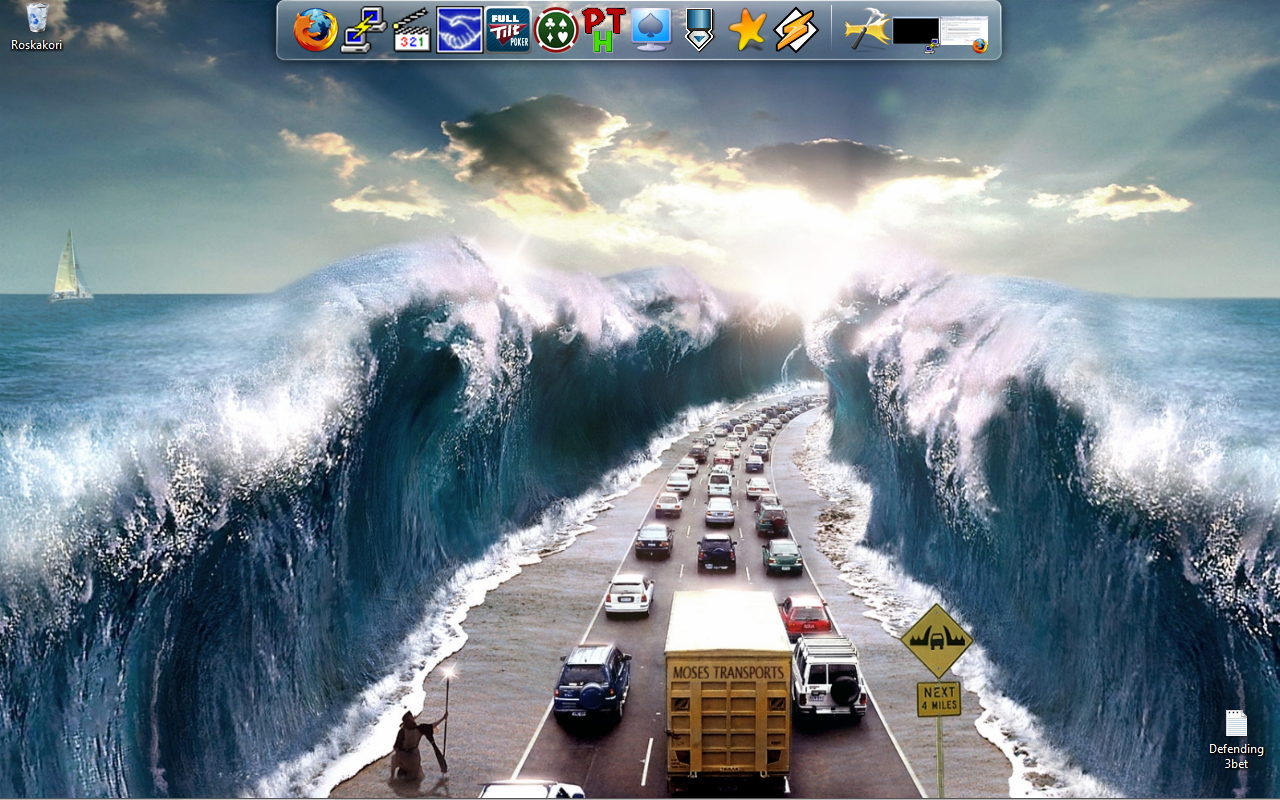The width and height of the screenshot is (1280, 800).
Task: Launch Firefox from the dock
Action: (x=315, y=30)
